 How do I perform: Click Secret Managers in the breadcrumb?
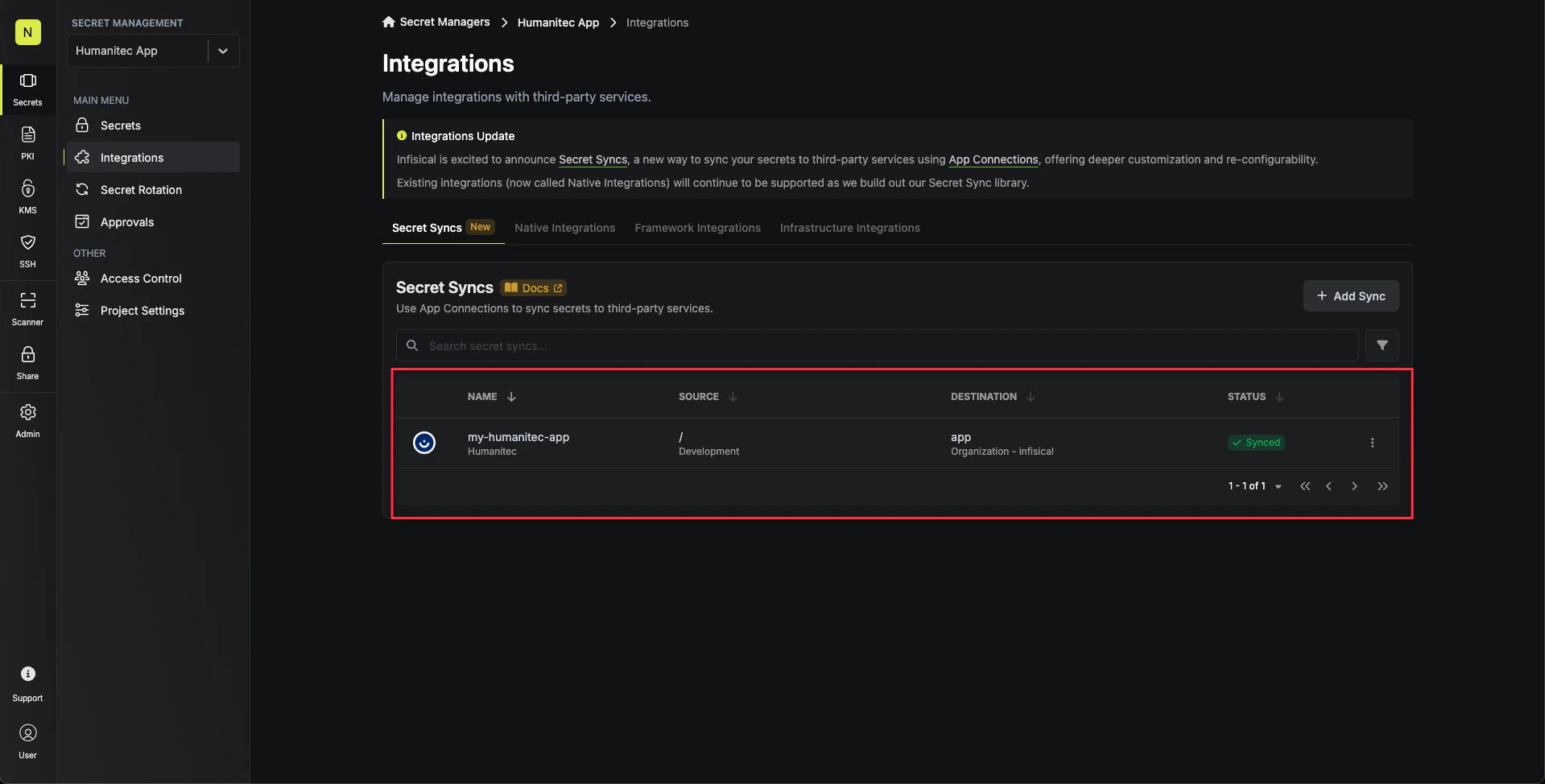tap(444, 22)
